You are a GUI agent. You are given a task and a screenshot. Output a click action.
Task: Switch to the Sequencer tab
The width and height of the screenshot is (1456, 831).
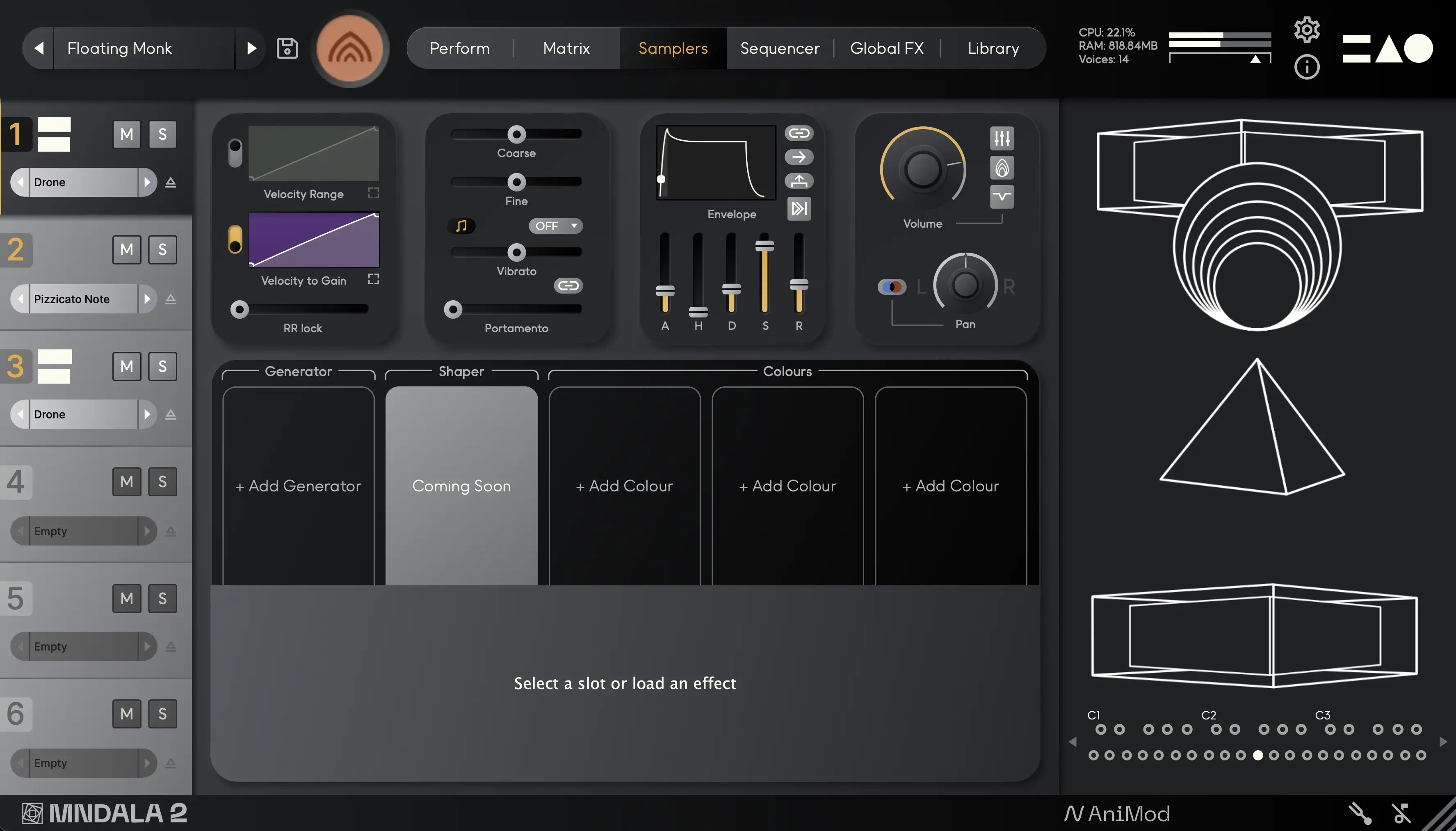click(779, 48)
